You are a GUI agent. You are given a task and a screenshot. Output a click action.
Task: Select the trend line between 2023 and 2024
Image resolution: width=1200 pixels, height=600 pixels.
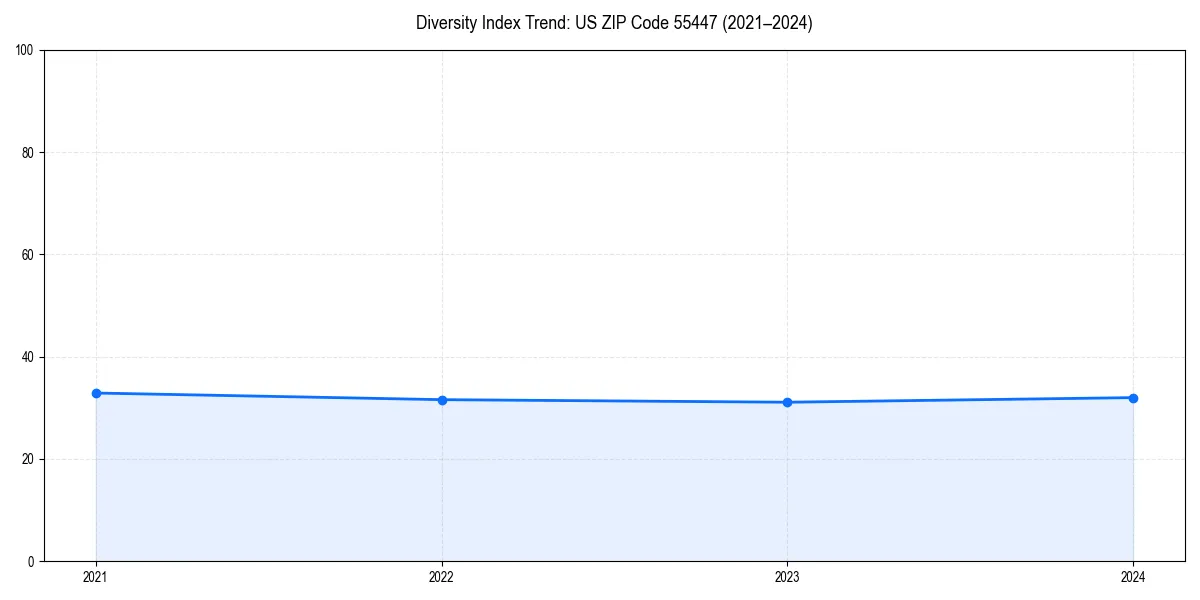click(x=960, y=400)
